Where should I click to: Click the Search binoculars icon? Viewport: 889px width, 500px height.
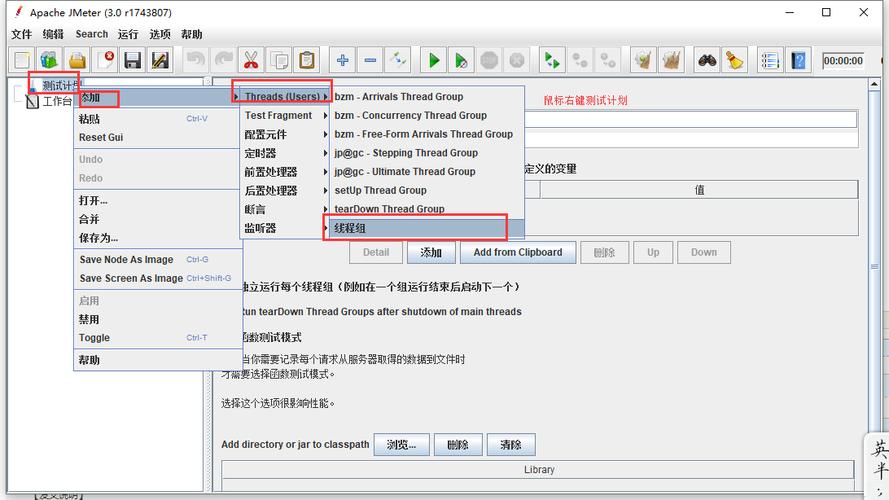click(707, 60)
